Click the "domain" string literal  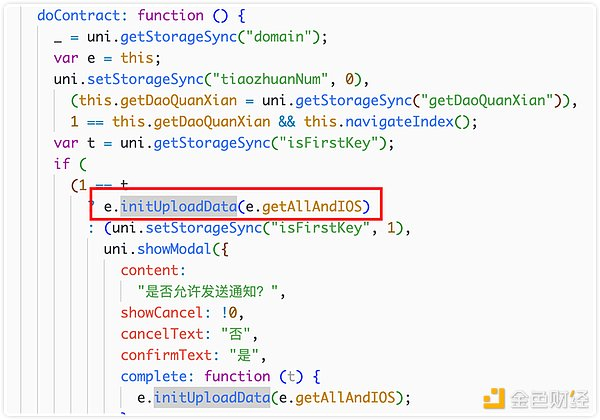[x=279, y=37]
